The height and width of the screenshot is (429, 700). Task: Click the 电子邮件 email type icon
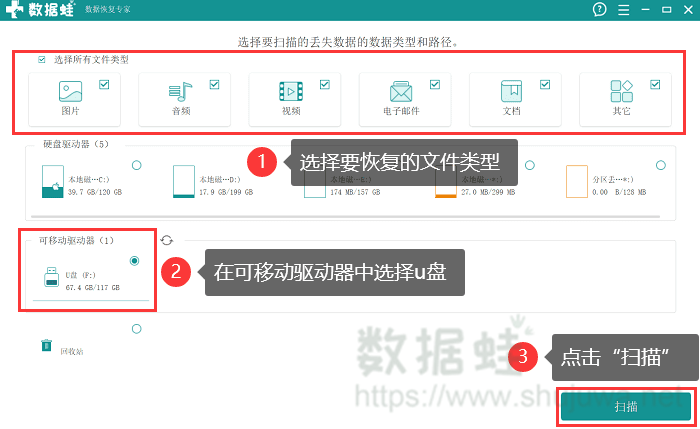(x=401, y=92)
